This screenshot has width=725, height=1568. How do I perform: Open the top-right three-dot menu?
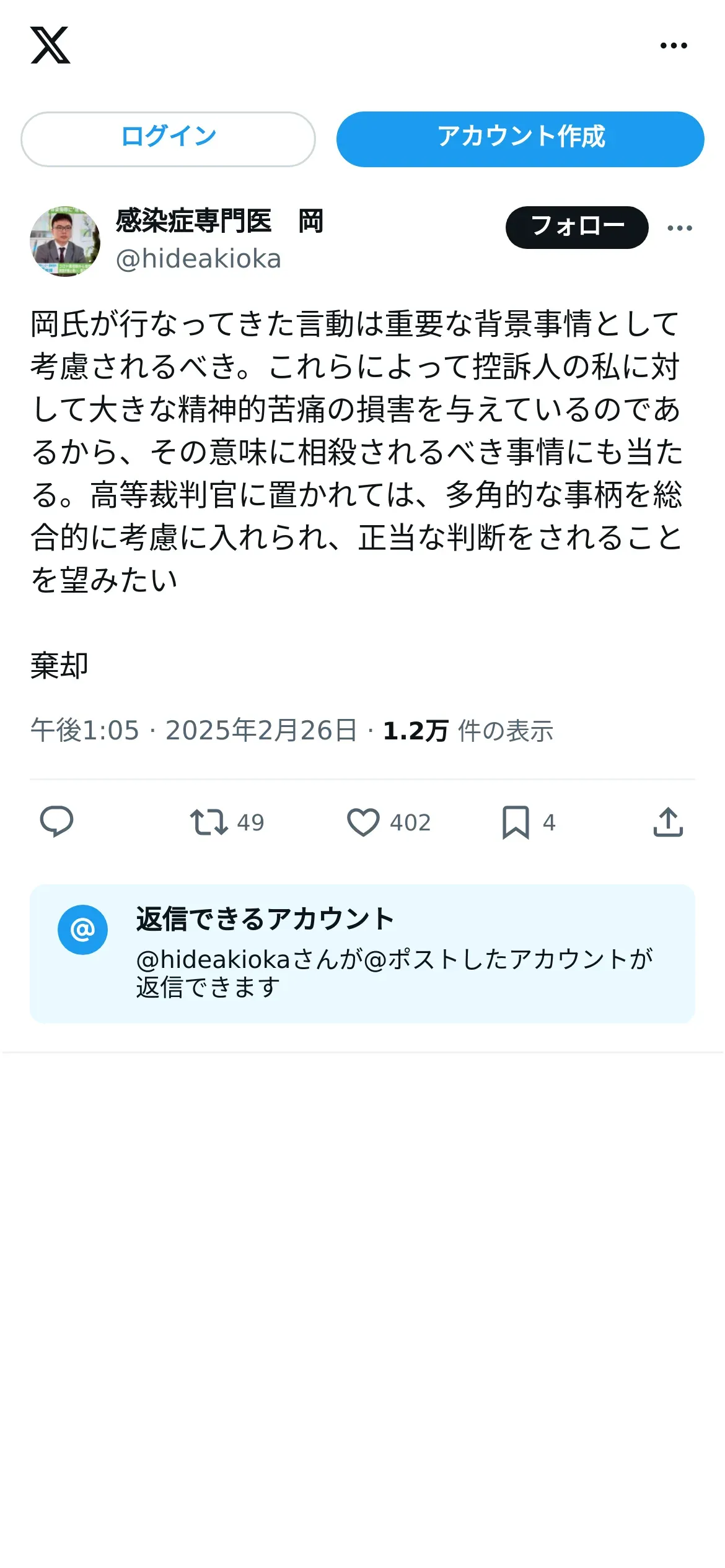(x=674, y=45)
